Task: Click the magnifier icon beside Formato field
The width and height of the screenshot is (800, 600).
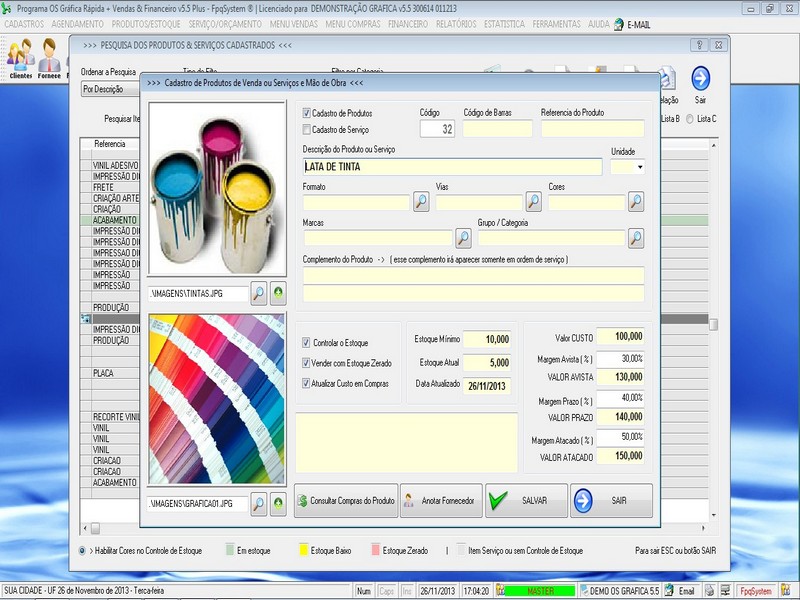Action: coord(421,202)
